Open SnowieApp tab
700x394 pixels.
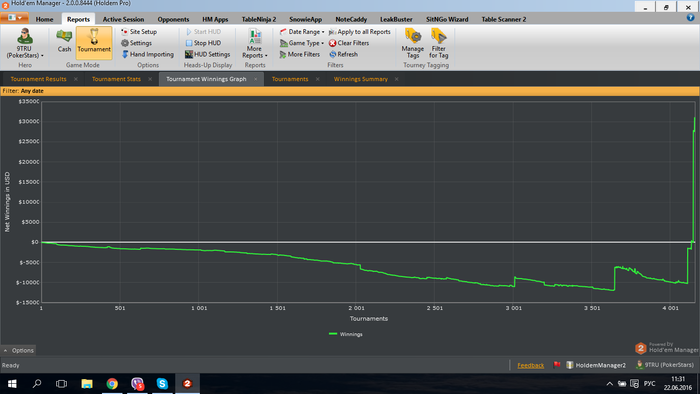point(305,19)
